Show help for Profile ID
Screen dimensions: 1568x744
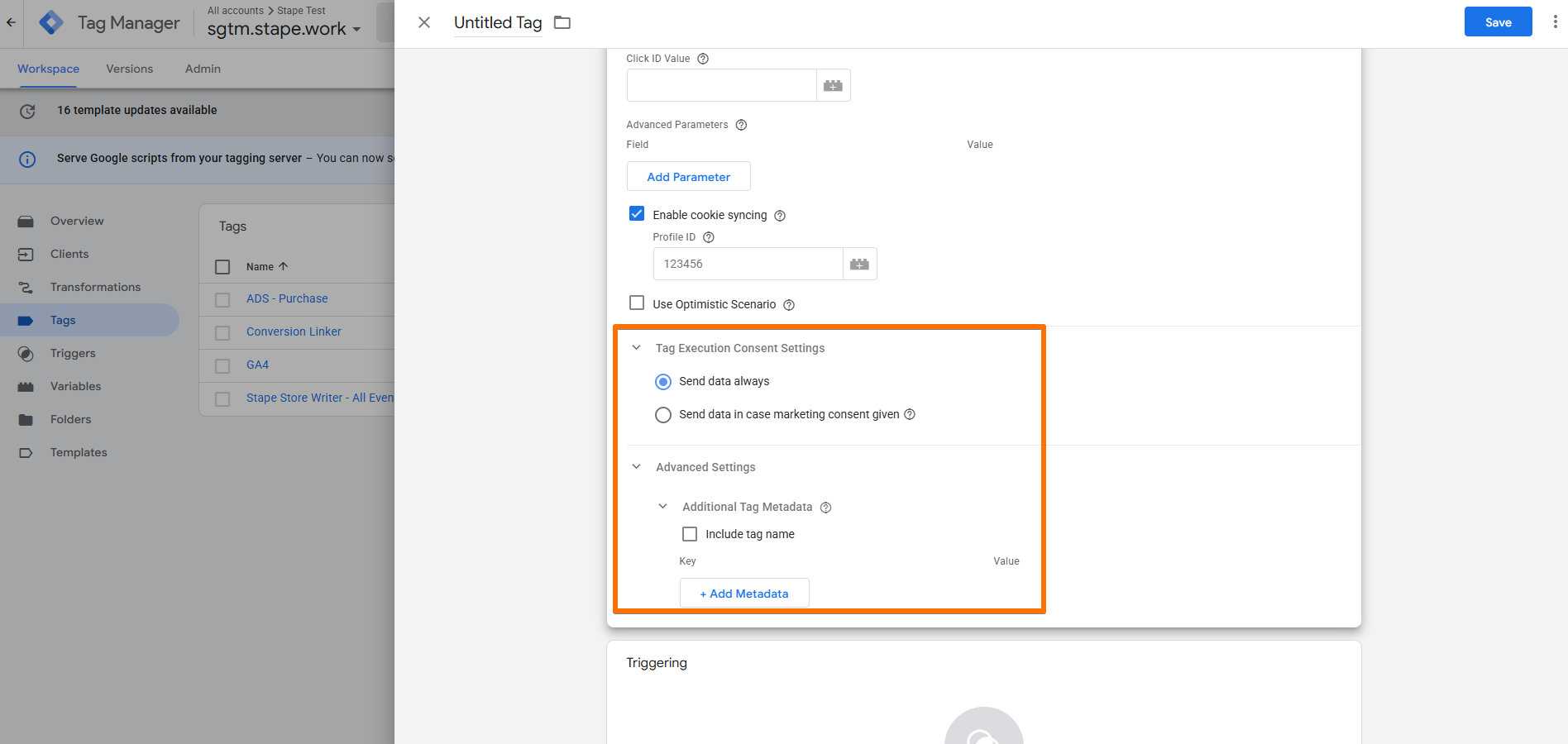point(708,237)
